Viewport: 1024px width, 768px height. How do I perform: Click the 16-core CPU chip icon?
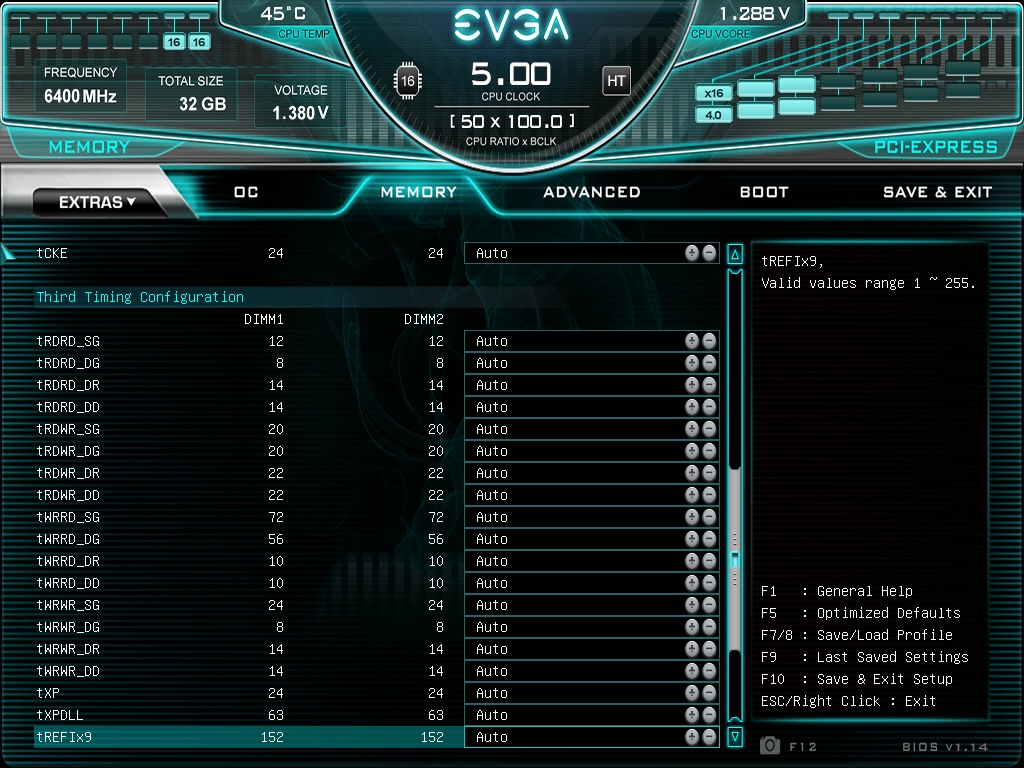point(408,81)
